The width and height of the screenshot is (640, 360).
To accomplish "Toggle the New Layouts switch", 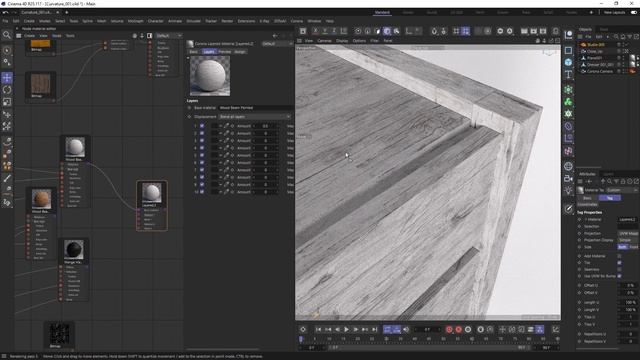I will tap(634, 13).
